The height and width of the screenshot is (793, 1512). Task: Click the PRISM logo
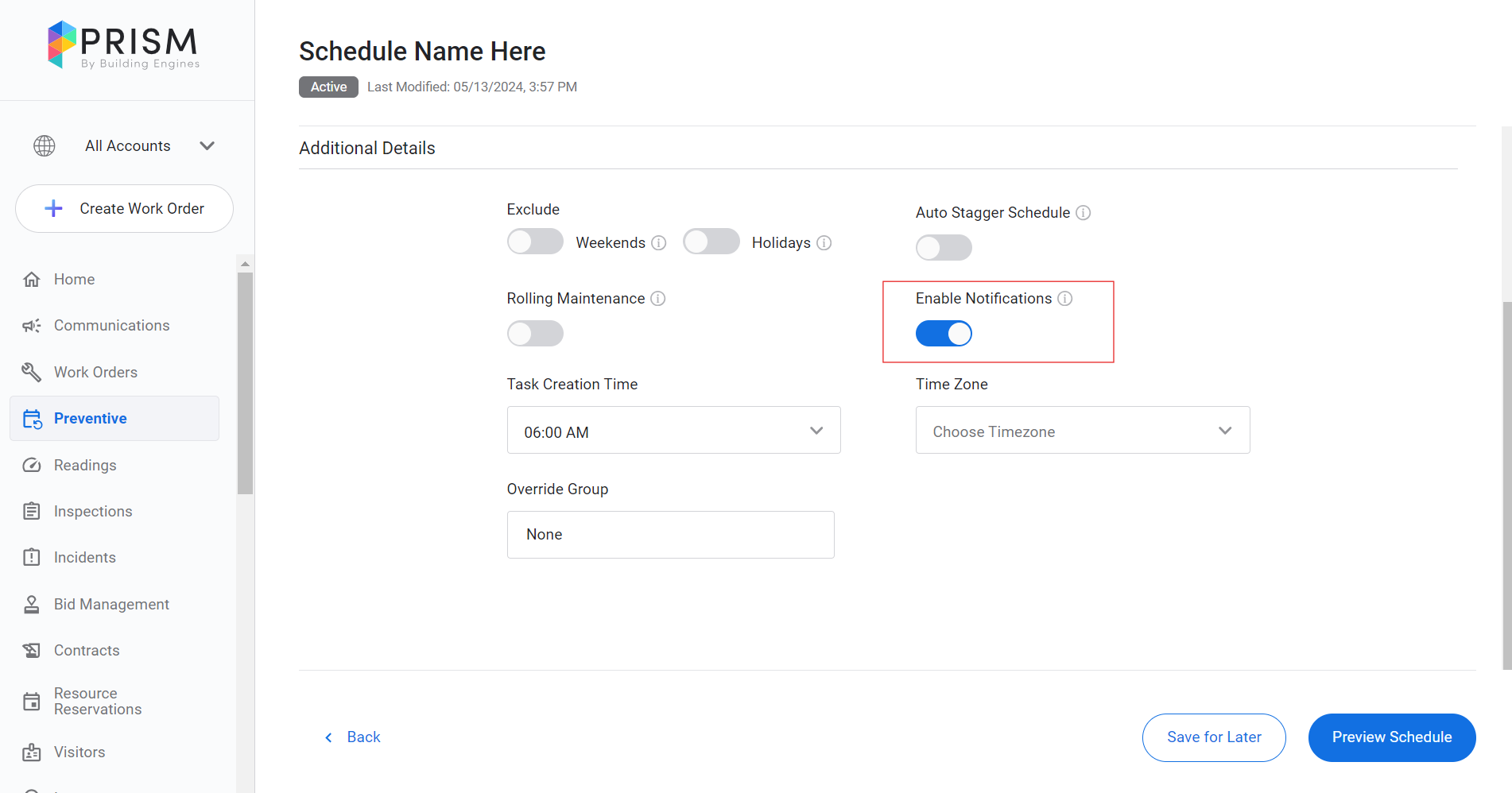(x=123, y=45)
